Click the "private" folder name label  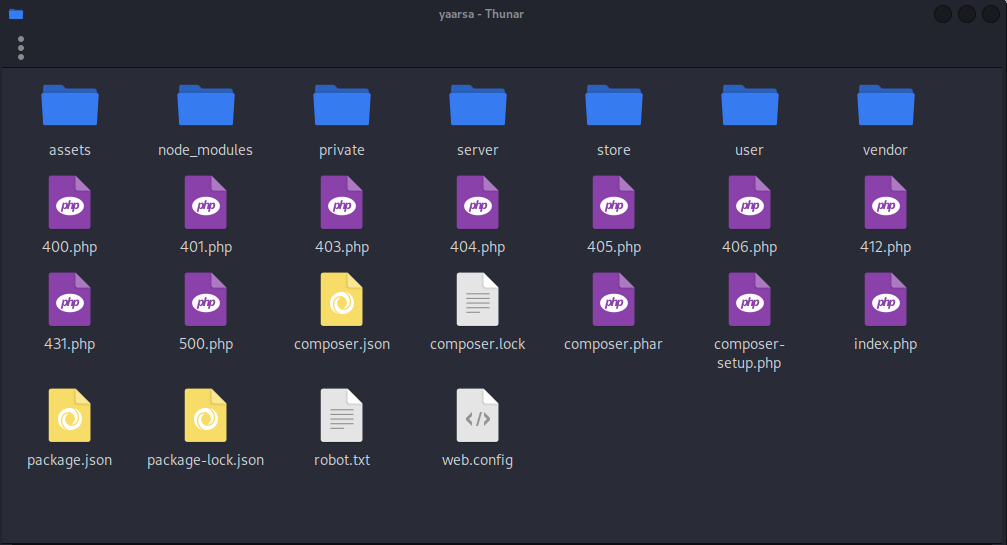(342, 150)
